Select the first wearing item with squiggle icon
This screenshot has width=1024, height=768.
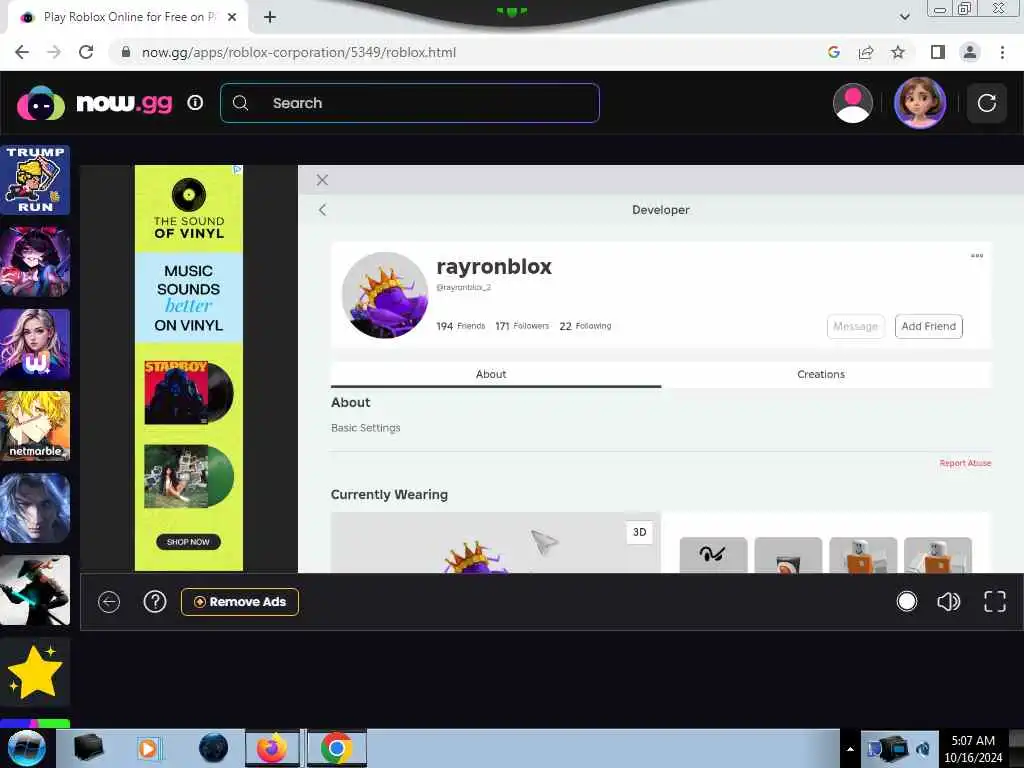713,555
